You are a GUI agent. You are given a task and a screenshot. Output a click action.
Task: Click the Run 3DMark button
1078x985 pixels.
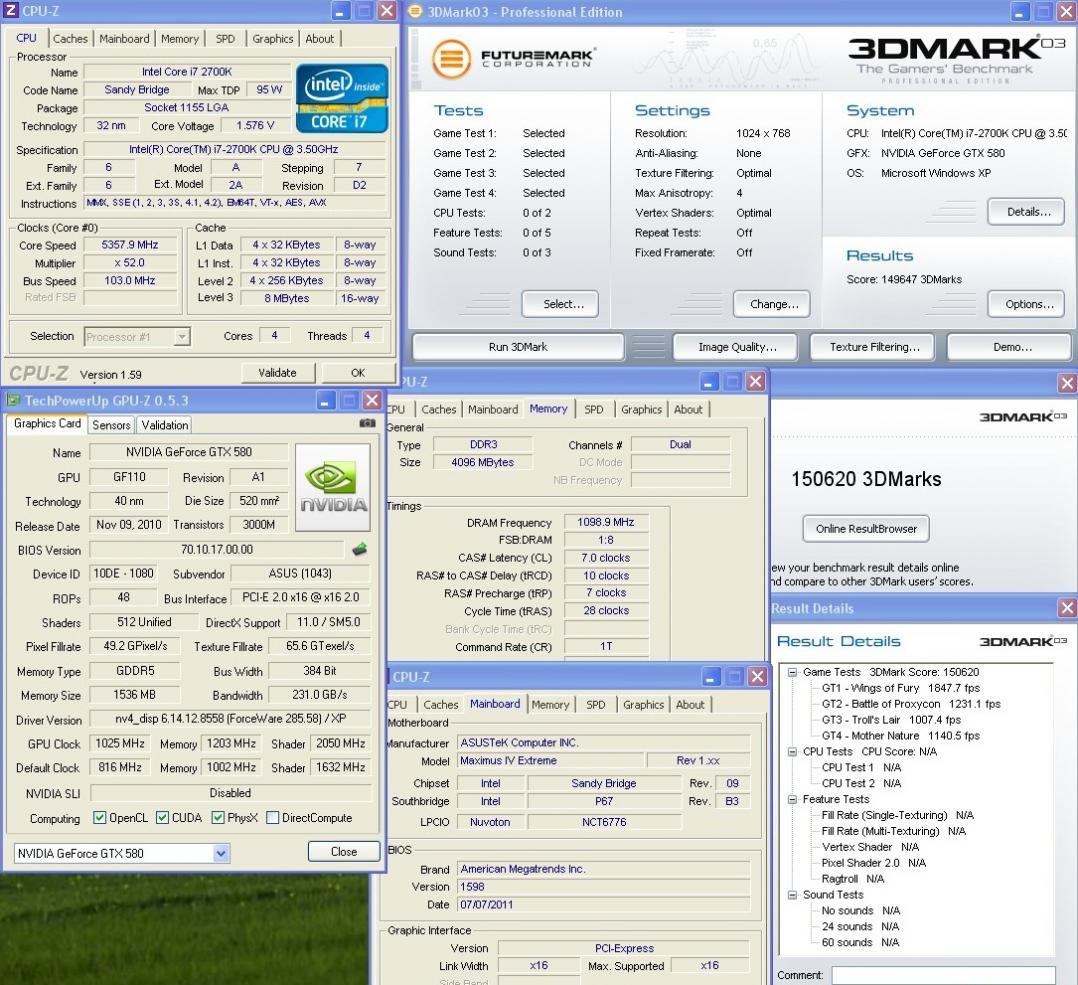pyautogui.click(x=518, y=347)
